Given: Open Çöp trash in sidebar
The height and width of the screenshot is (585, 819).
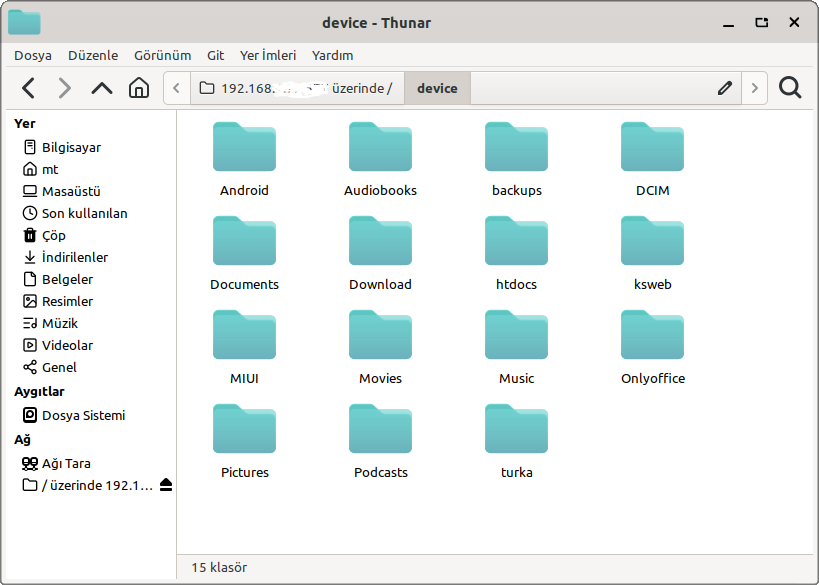Looking at the screenshot, I should pos(54,235).
